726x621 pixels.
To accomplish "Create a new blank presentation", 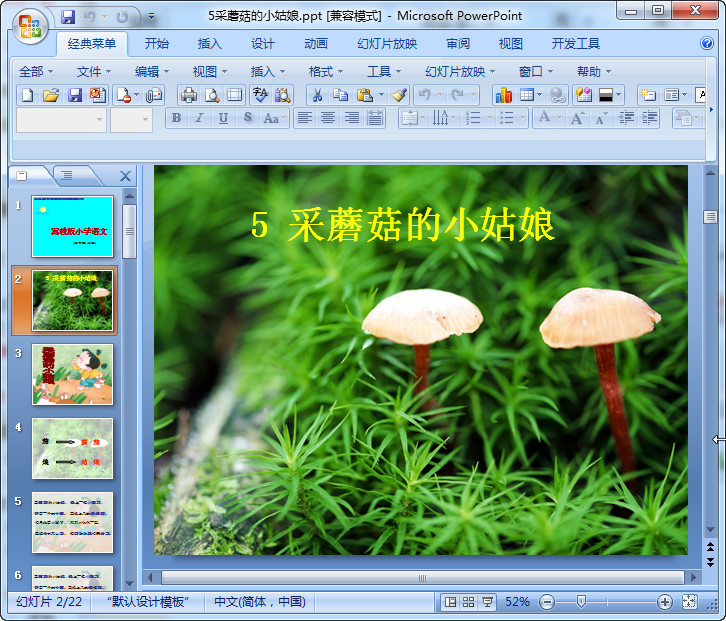I will 27,95.
